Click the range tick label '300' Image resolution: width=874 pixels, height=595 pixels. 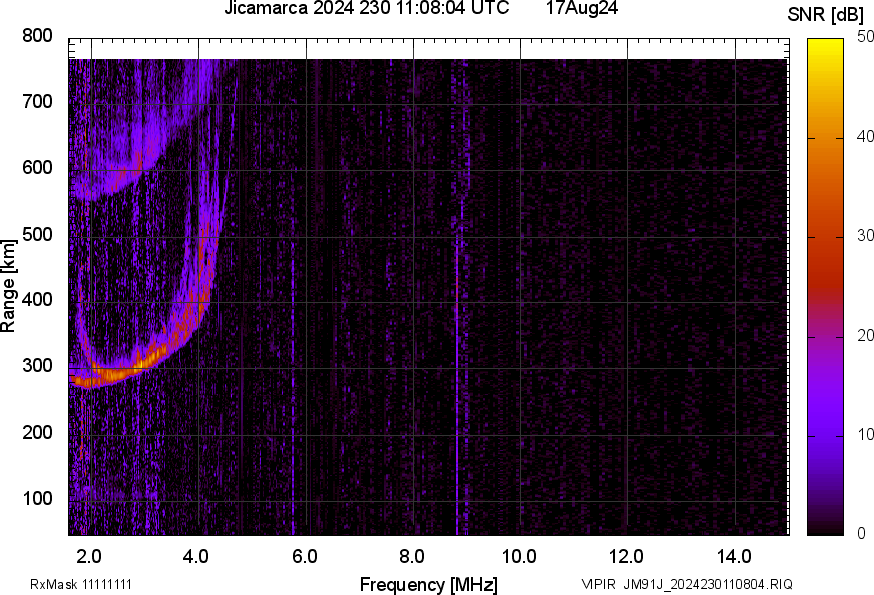(x=37, y=366)
